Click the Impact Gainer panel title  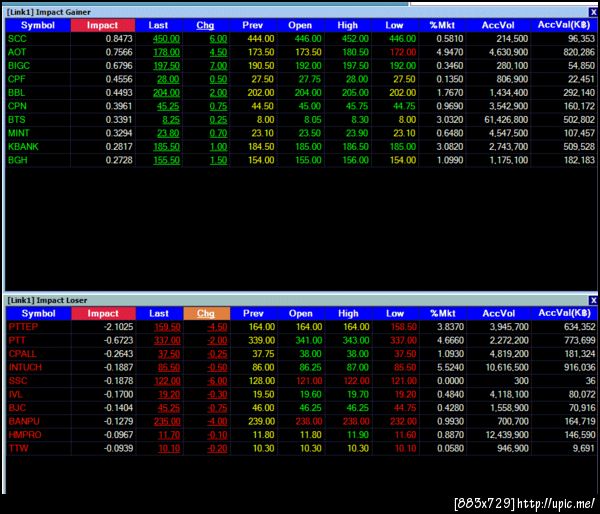point(49,12)
